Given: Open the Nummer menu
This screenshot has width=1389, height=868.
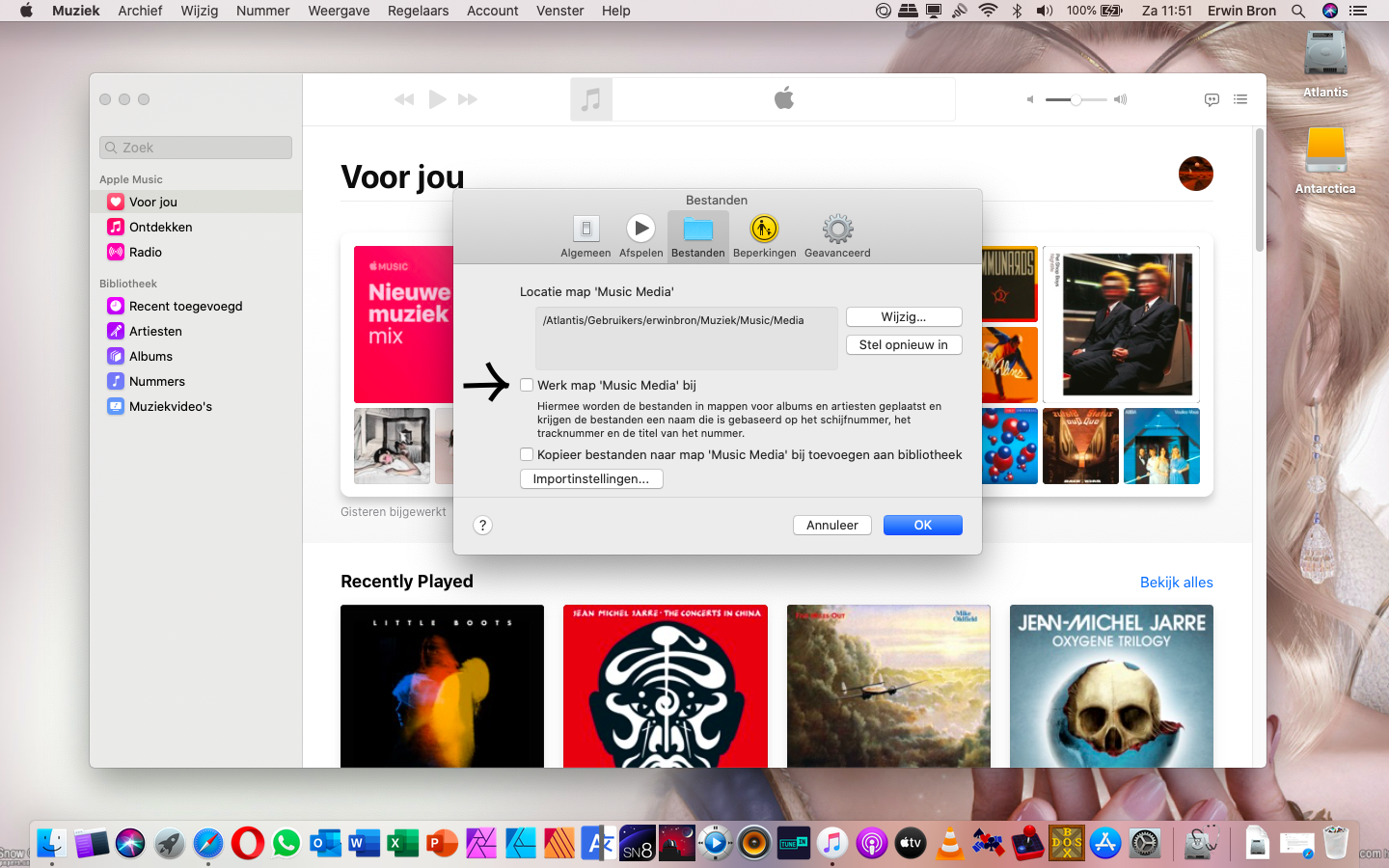Looking at the screenshot, I should [x=263, y=11].
